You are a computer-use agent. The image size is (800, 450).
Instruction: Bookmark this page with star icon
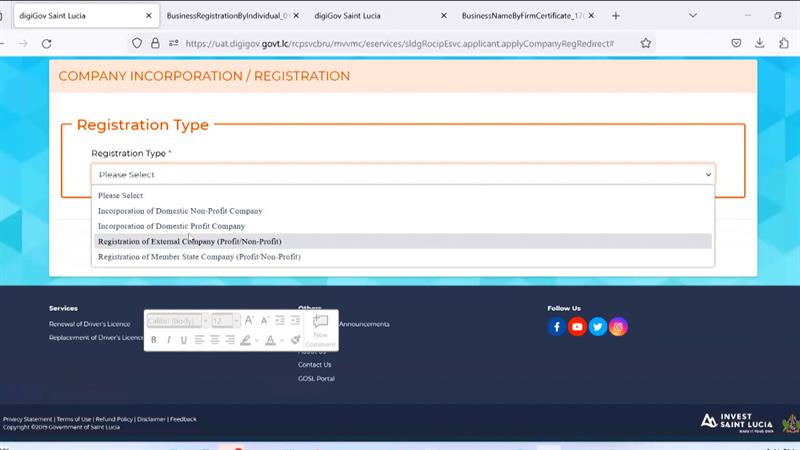(646, 43)
